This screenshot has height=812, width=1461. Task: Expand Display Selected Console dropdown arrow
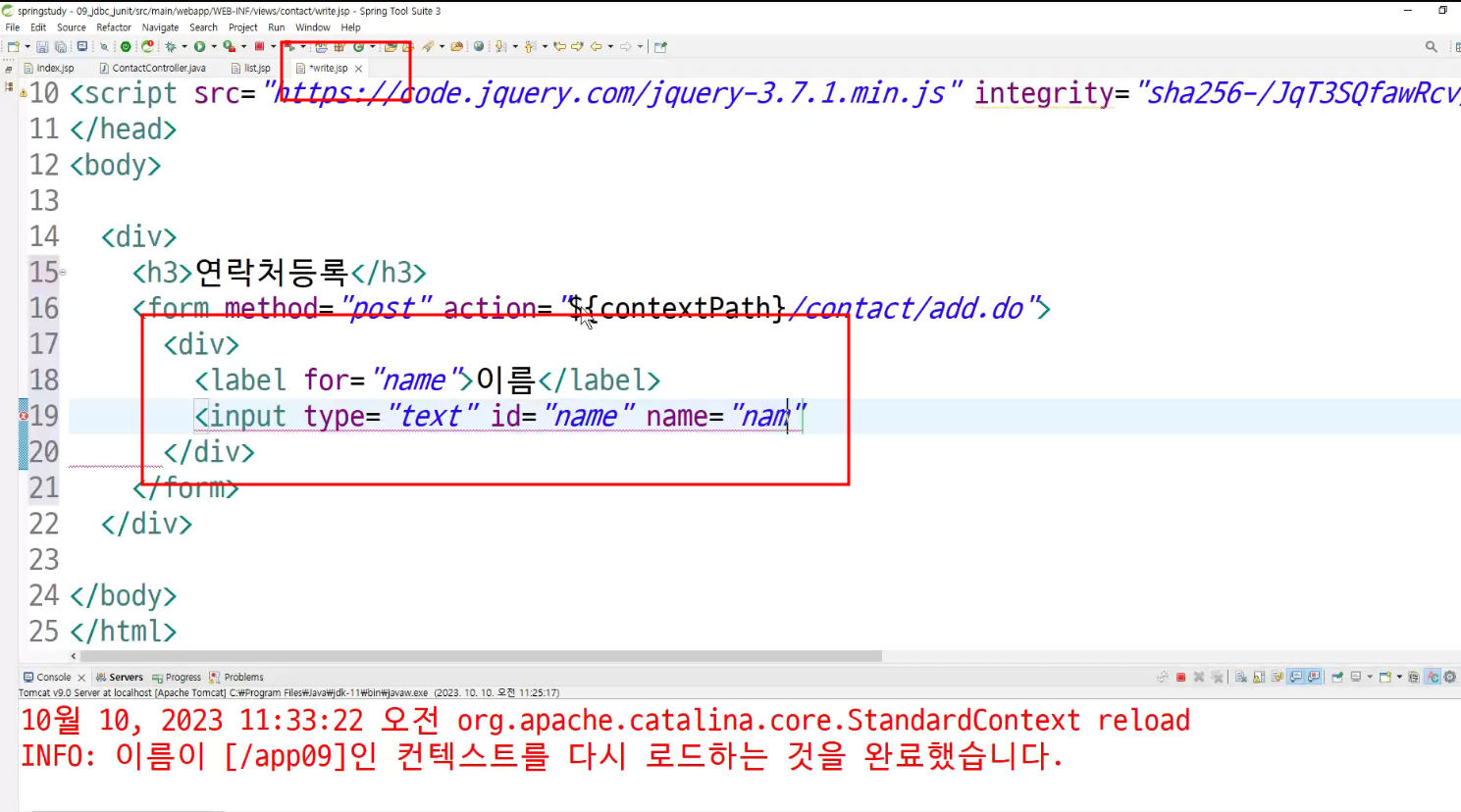1370,677
